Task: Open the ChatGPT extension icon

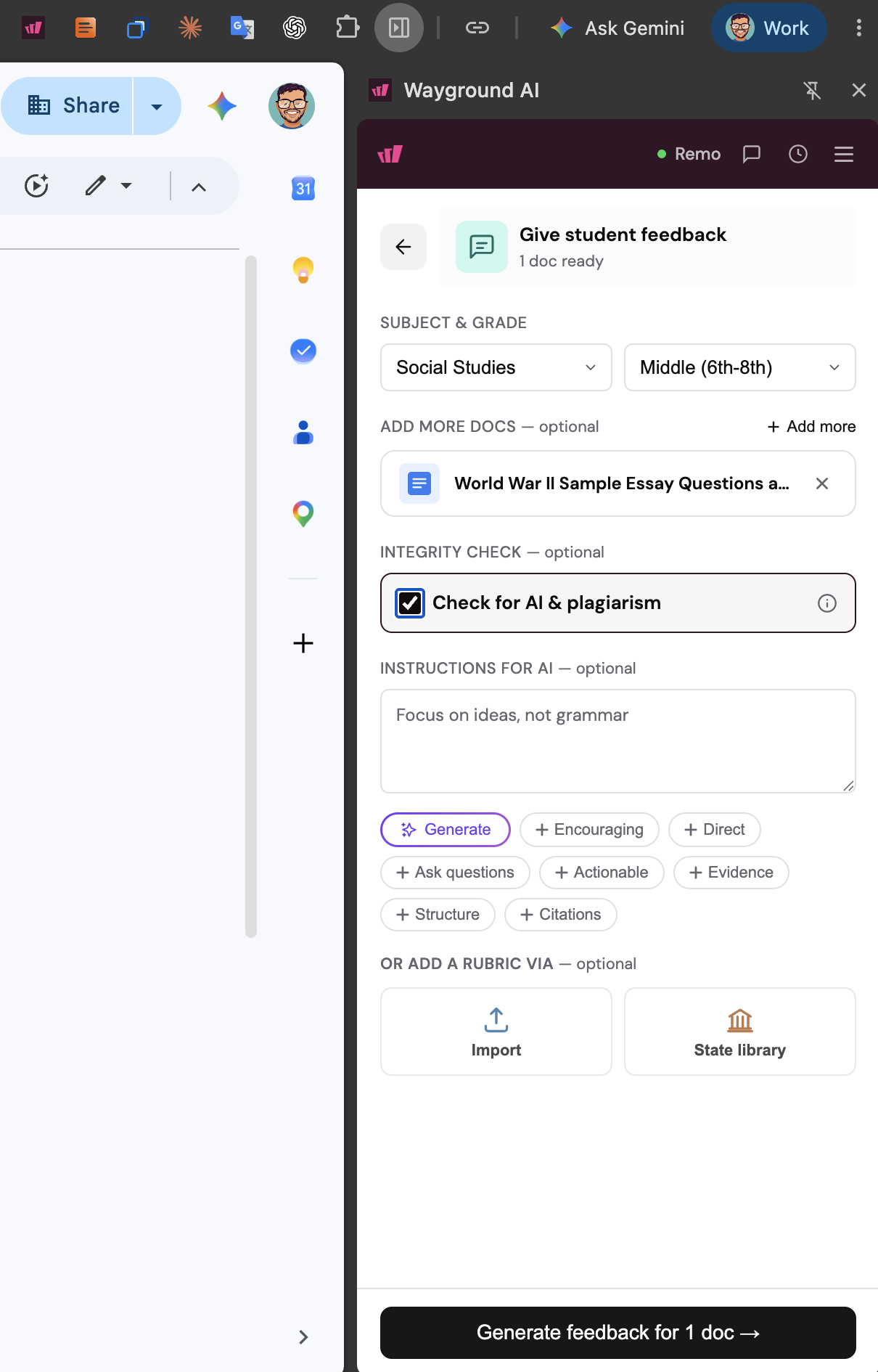Action: pyautogui.click(x=295, y=28)
